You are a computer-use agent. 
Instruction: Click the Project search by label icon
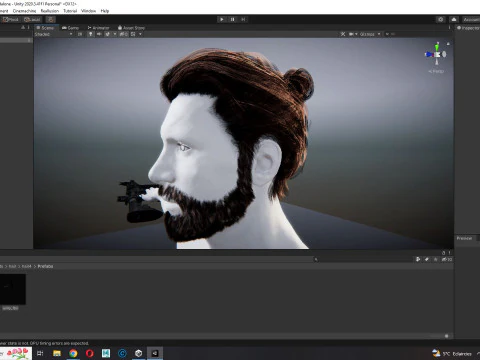coord(427,259)
